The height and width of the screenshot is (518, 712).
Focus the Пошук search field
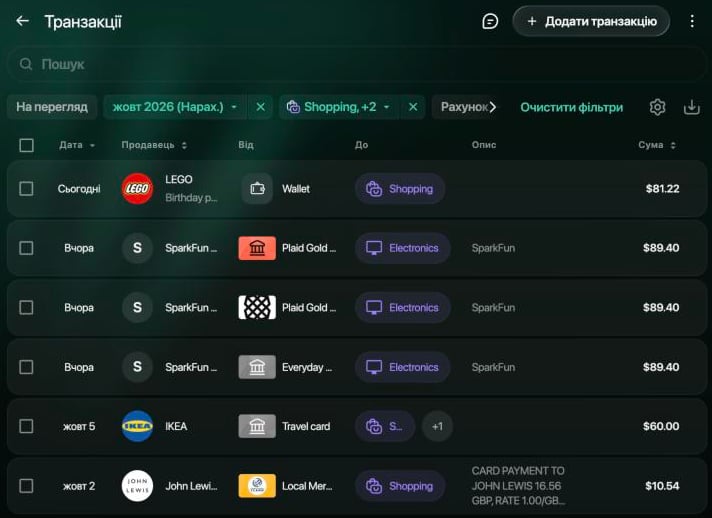356,64
